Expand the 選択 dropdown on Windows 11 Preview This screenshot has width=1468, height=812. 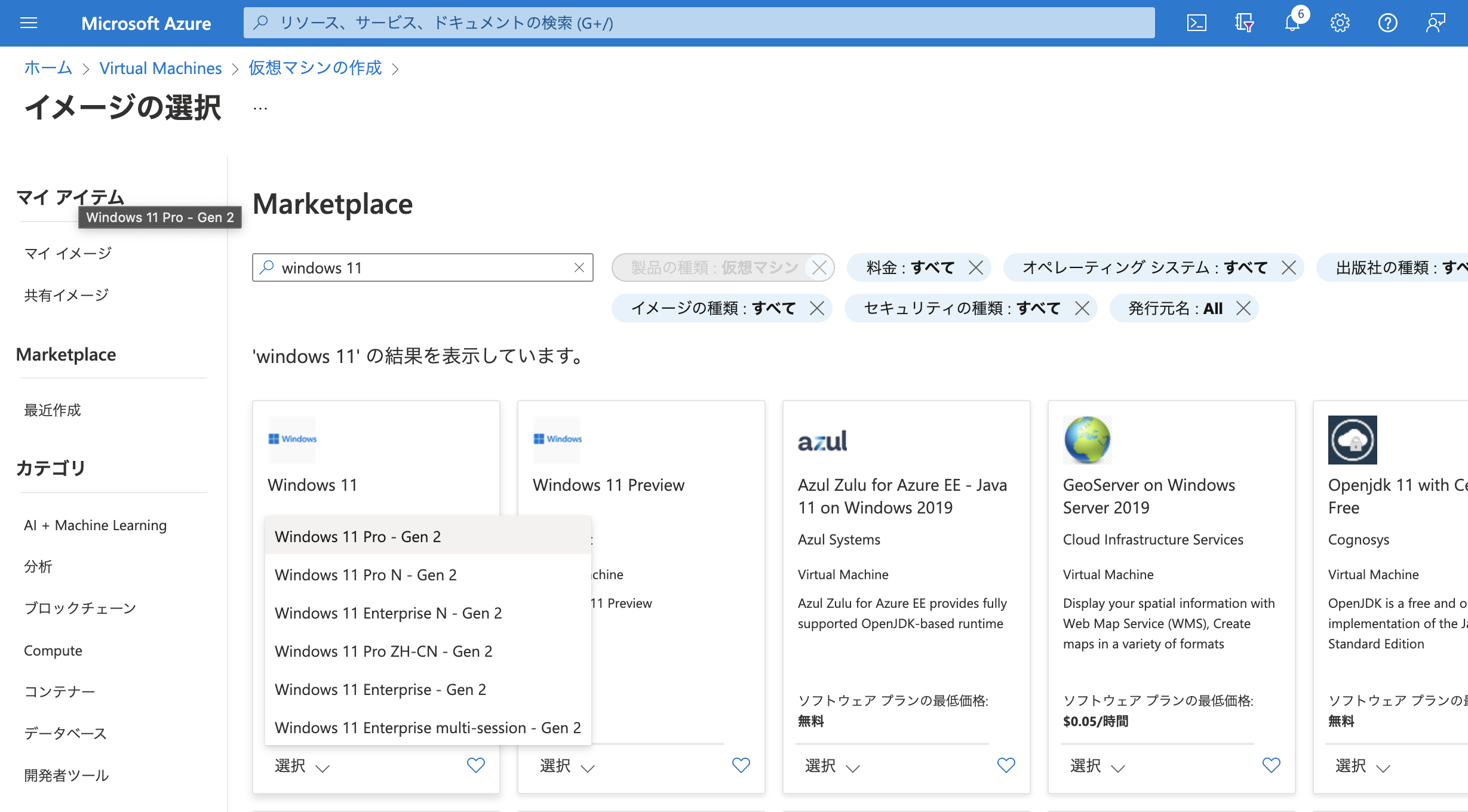(566, 766)
